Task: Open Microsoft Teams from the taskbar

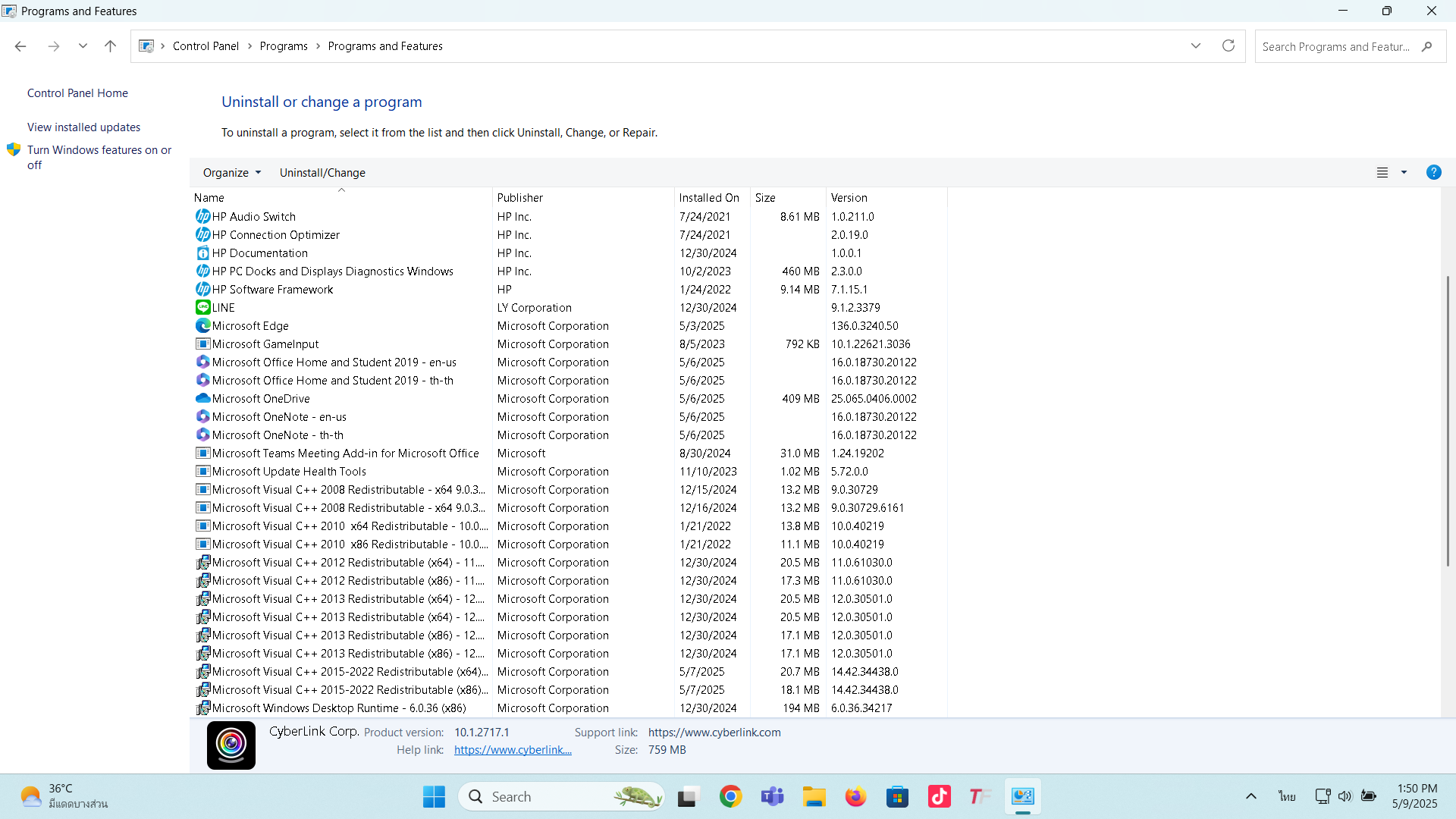Action: [772, 797]
